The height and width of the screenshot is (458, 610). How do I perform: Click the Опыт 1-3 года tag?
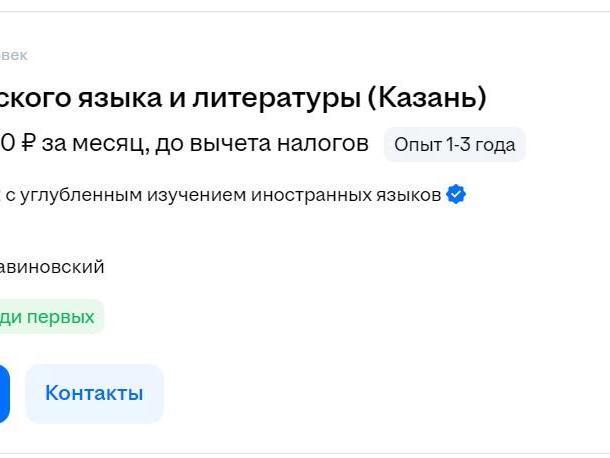coord(454,145)
